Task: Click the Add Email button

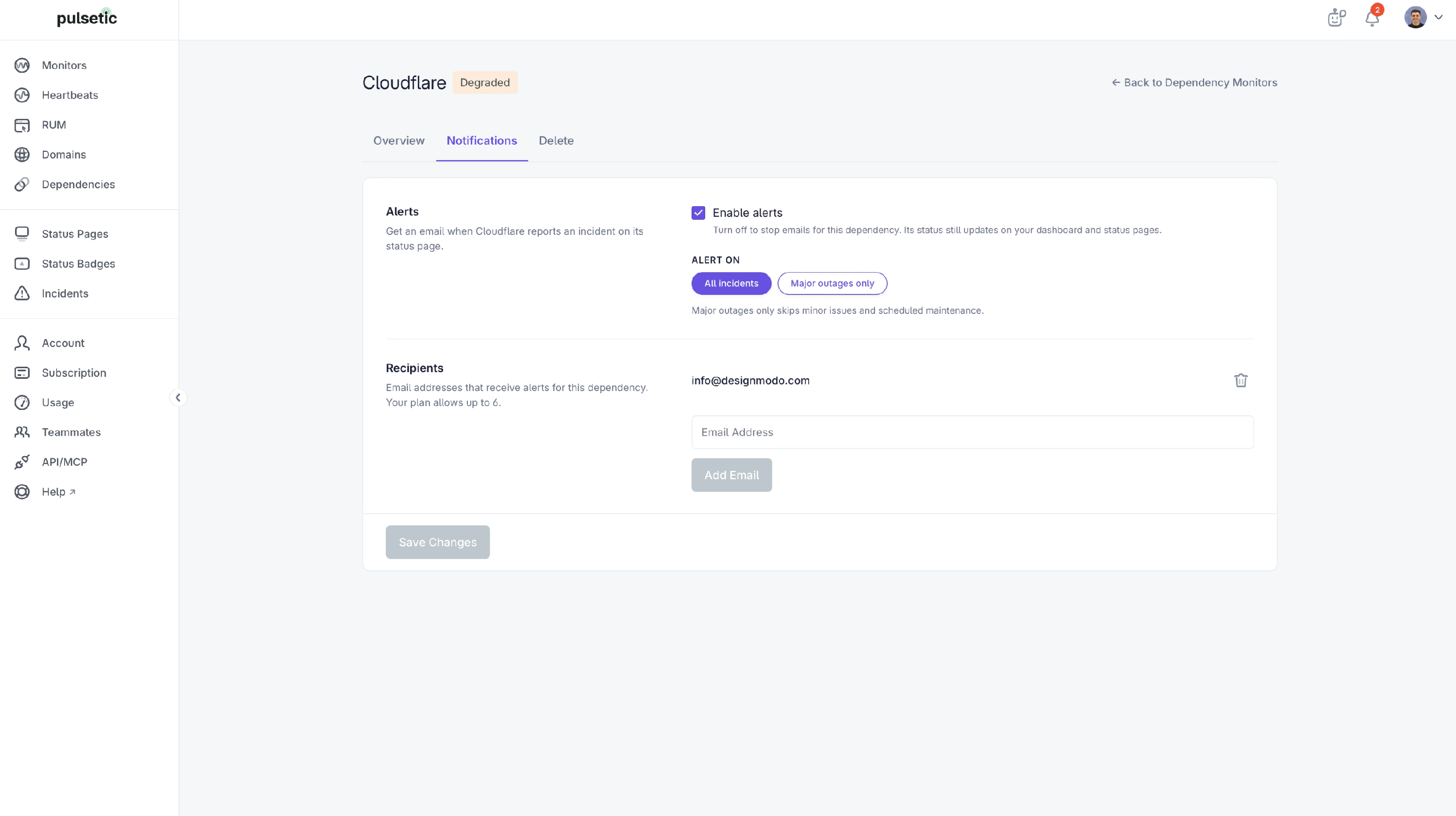Action: [x=731, y=474]
